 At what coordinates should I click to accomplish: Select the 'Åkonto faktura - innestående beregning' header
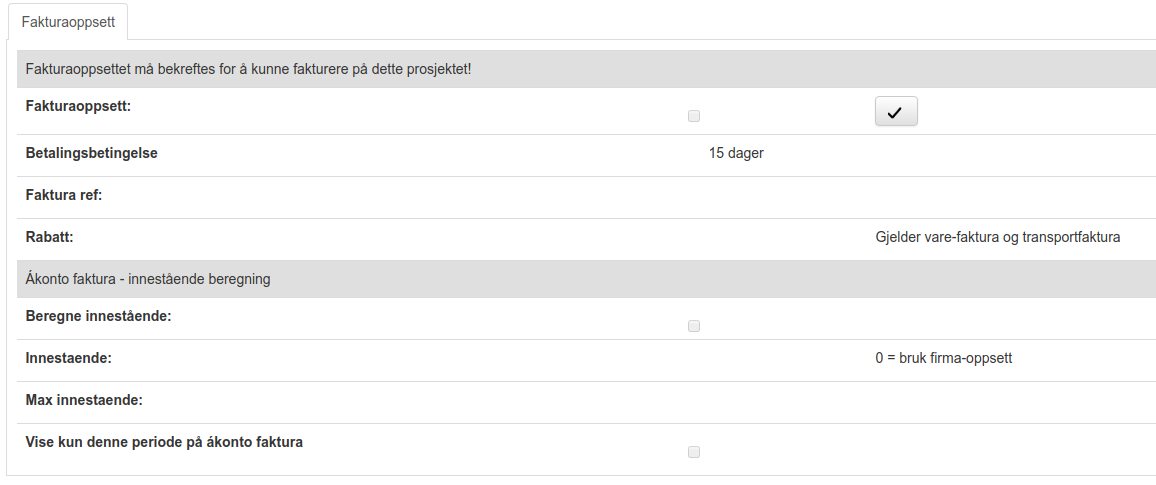(148, 279)
